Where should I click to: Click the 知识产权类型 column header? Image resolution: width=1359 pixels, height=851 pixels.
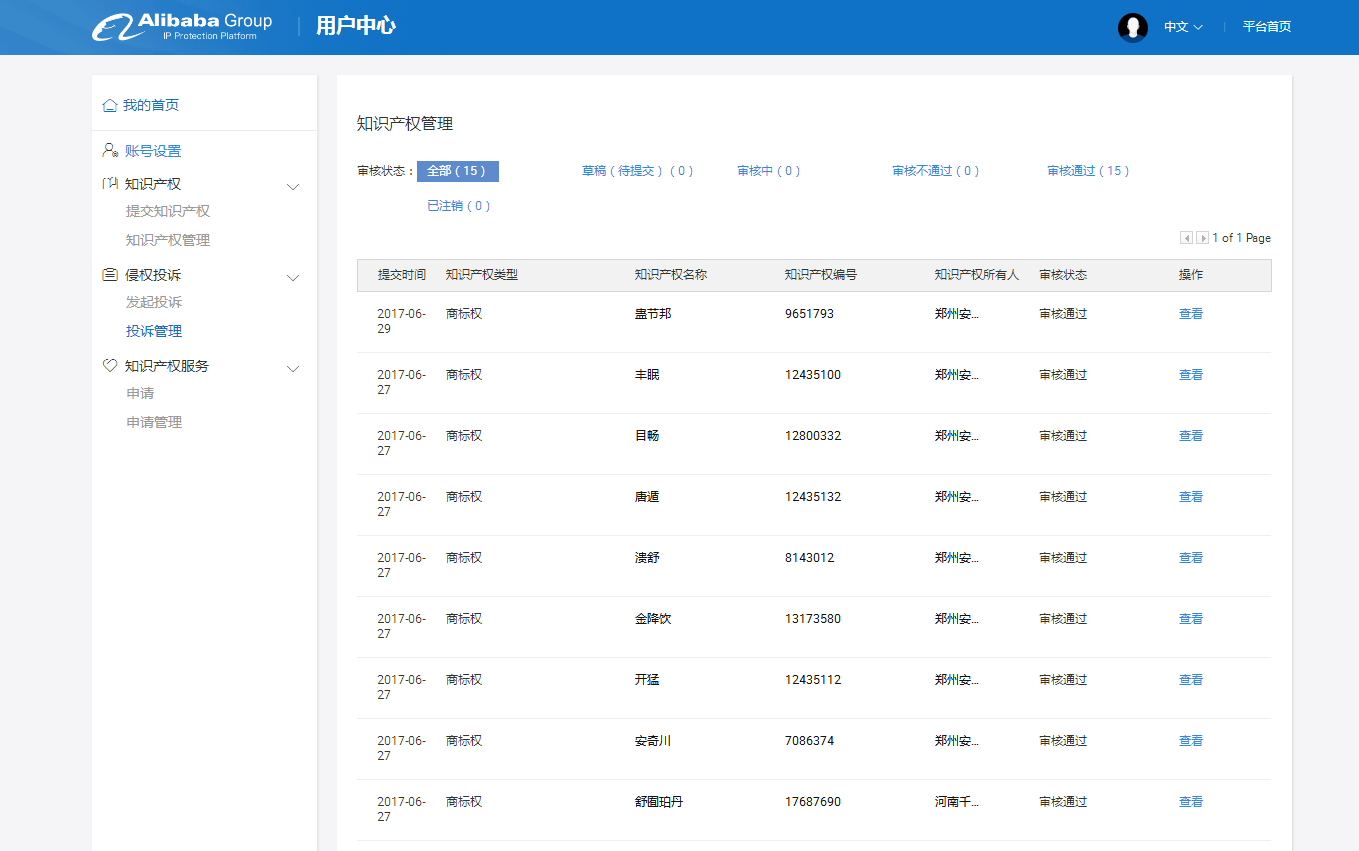click(482, 275)
